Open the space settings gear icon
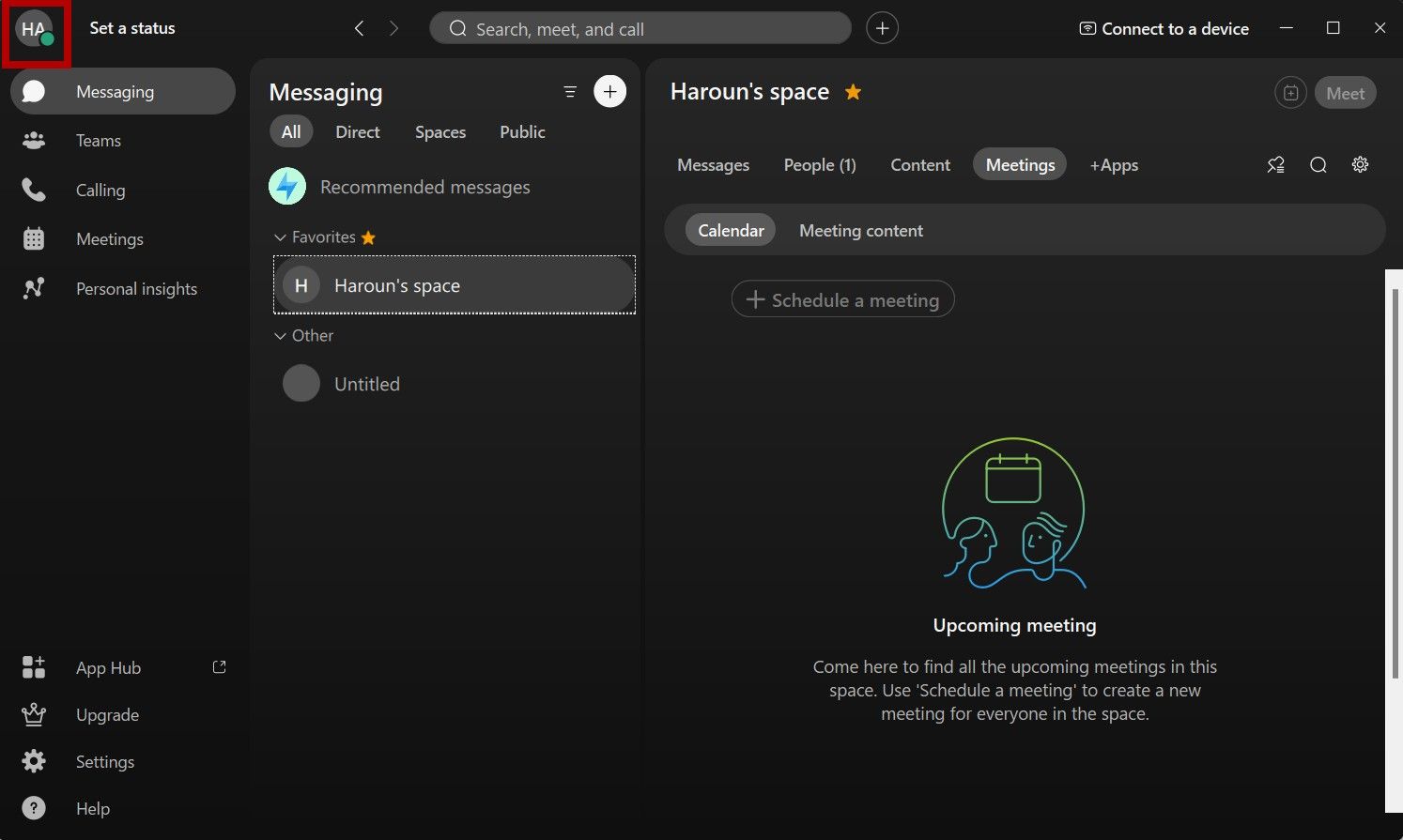Viewport: 1403px width, 840px height. pyautogui.click(x=1359, y=165)
